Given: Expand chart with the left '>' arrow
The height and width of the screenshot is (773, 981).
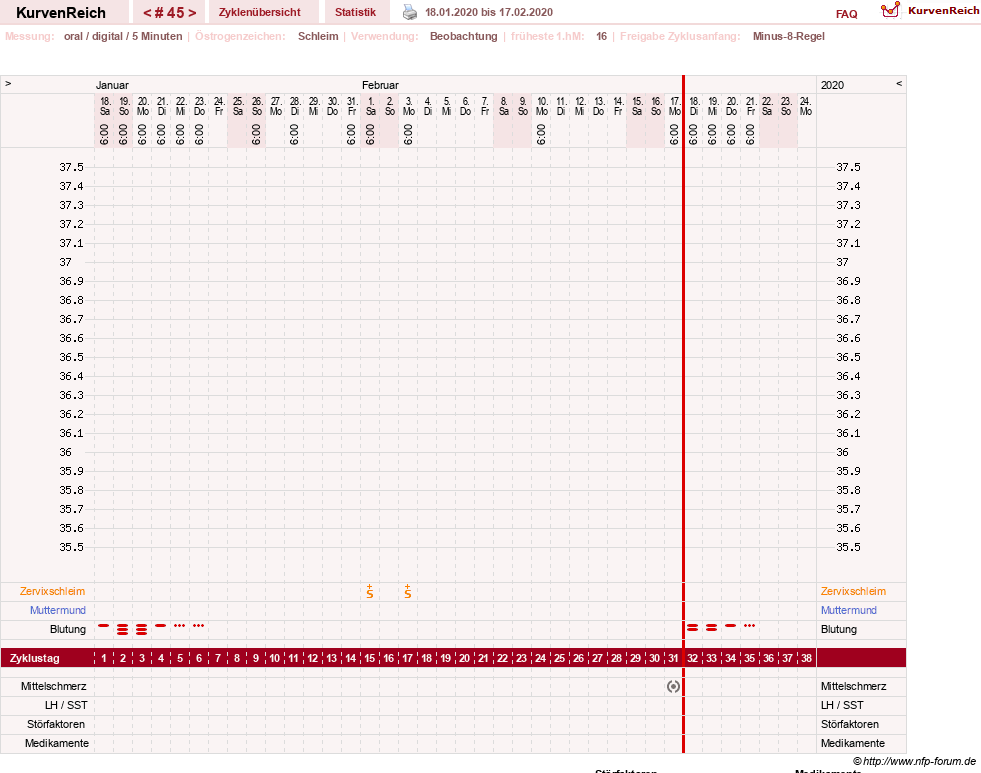Looking at the screenshot, I should (x=8, y=83).
